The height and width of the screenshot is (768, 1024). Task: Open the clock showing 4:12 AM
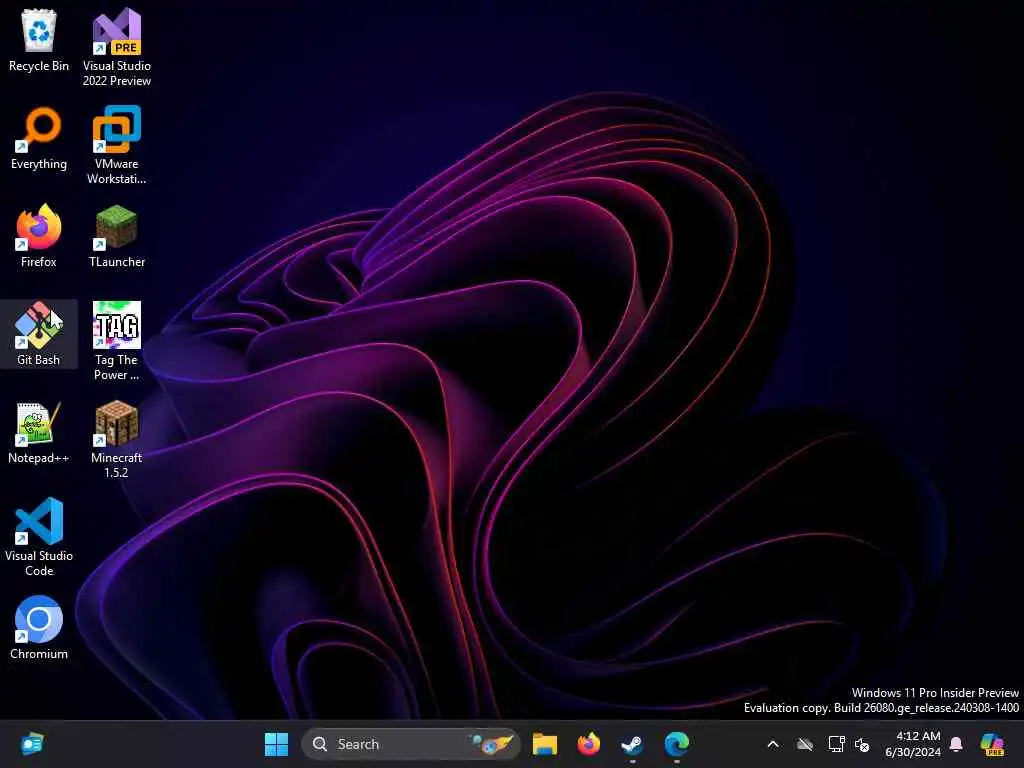pos(913,744)
